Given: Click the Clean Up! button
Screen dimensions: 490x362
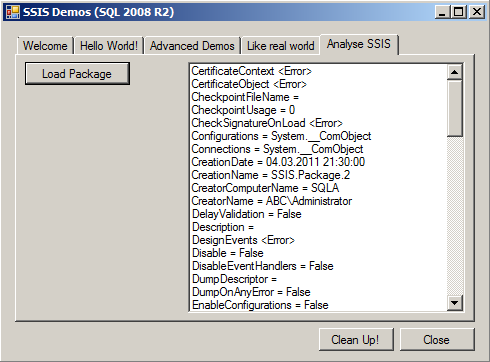Looking at the screenshot, I should pyautogui.click(x=356, y=340).
